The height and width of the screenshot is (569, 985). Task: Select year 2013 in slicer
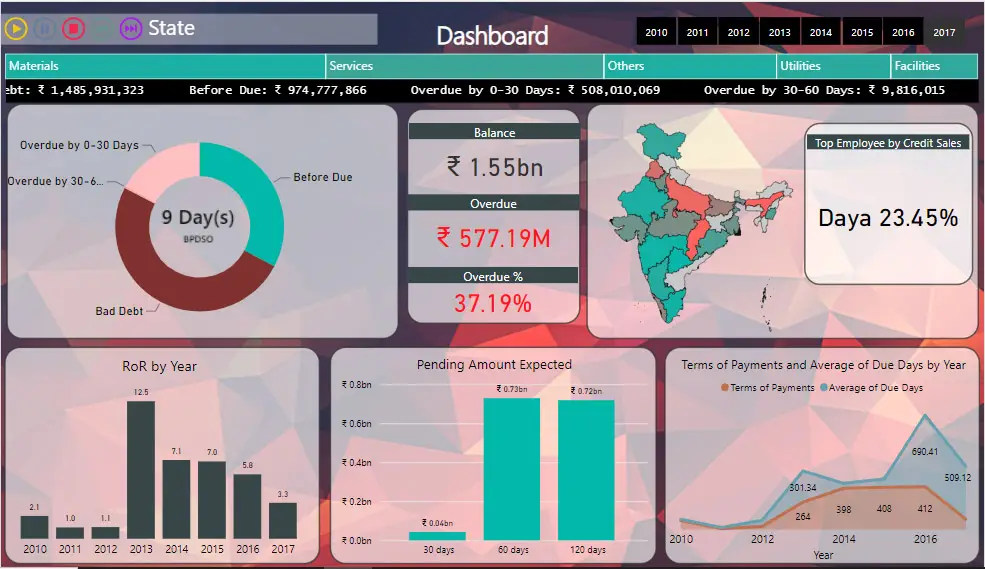pos(779,32)
